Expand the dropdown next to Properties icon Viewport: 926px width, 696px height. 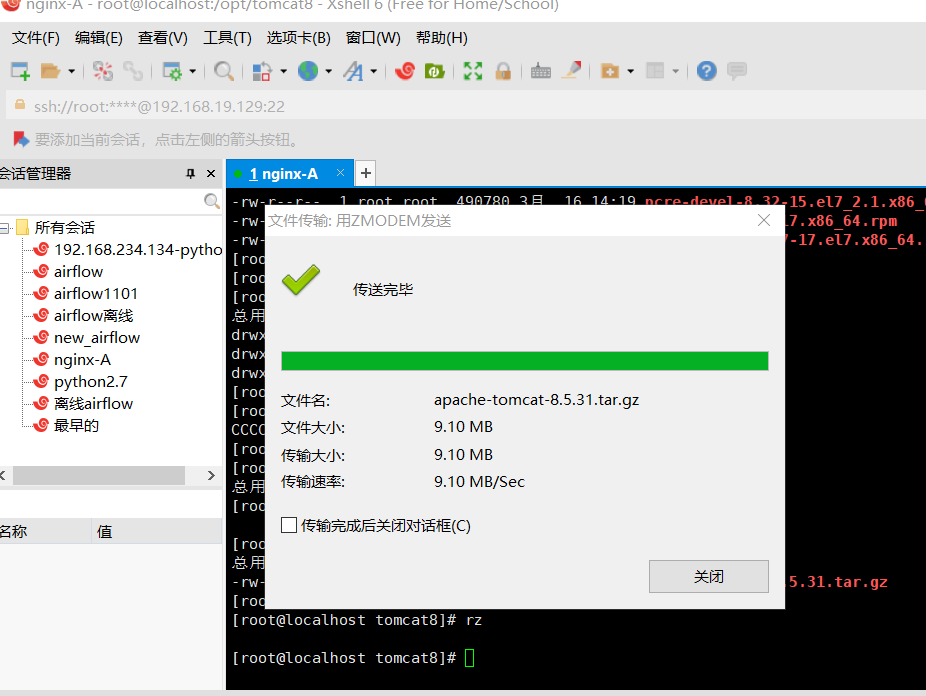pos(193,71)
